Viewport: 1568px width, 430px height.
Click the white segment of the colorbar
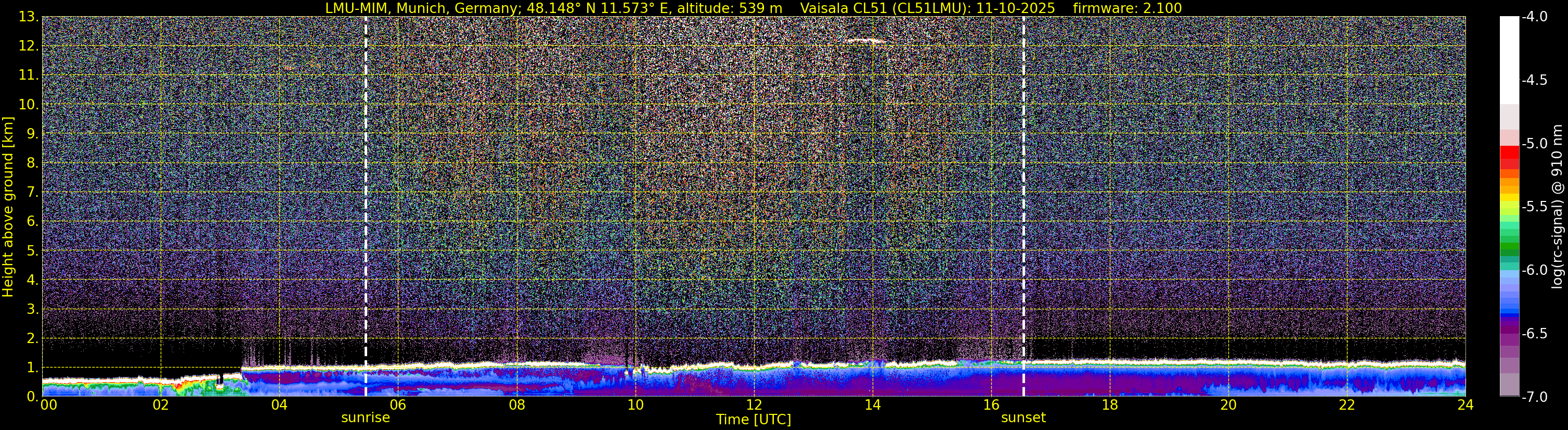click(1509, 60)
